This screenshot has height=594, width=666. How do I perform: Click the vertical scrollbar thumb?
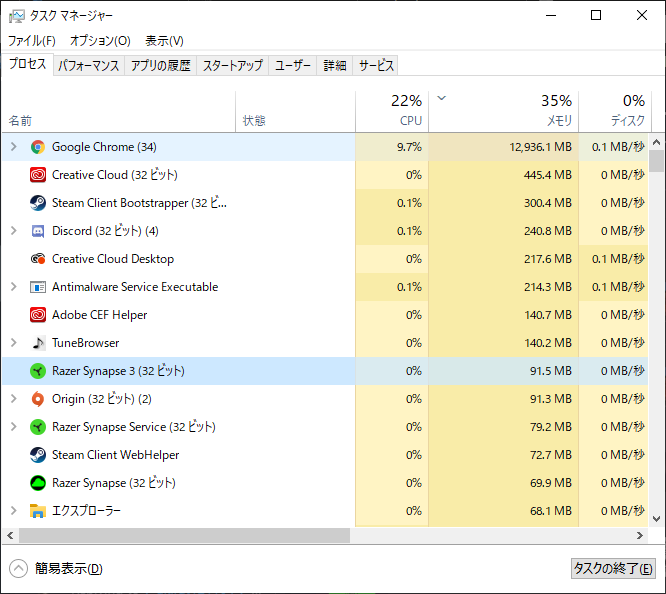coord(657,161)
